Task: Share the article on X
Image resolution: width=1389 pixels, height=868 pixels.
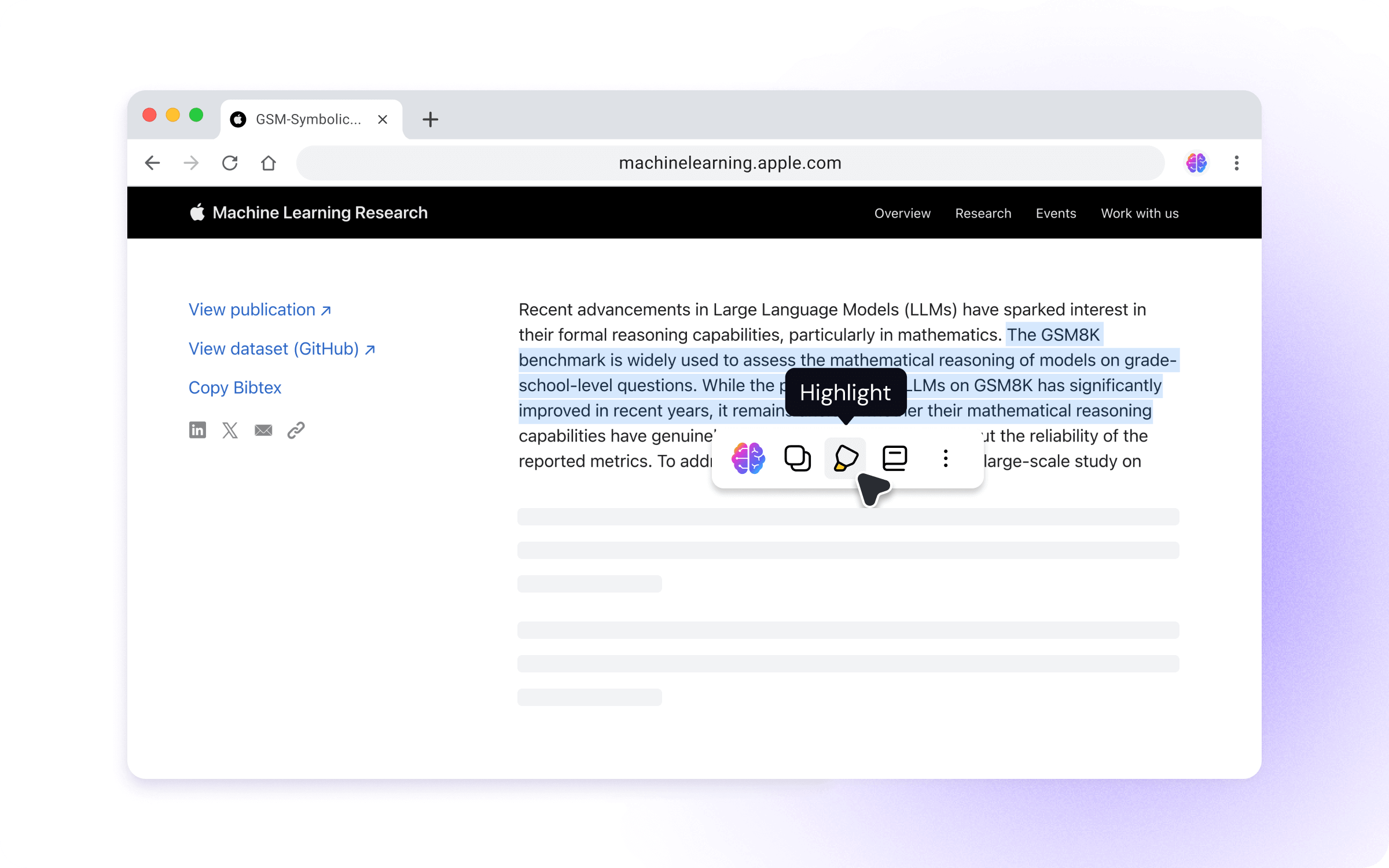Action: [230, 430]
